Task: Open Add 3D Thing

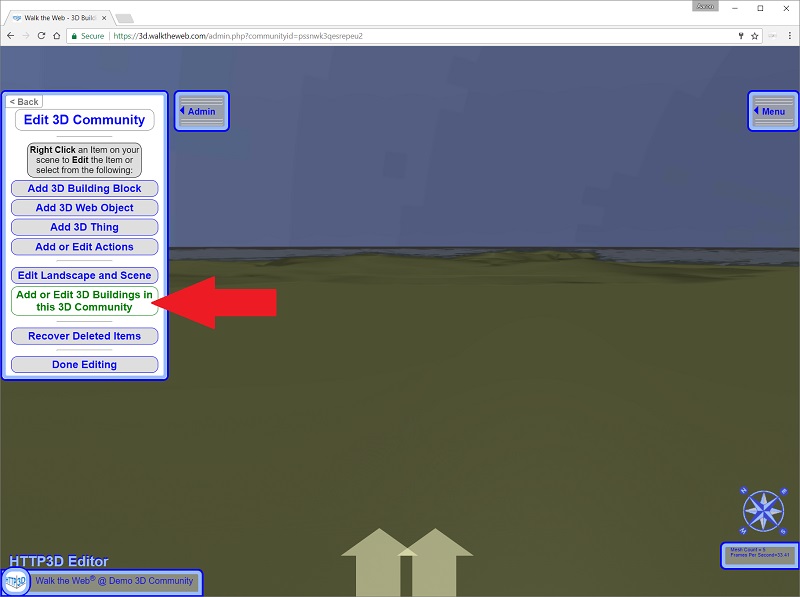Action: click(x=85, y=227)
